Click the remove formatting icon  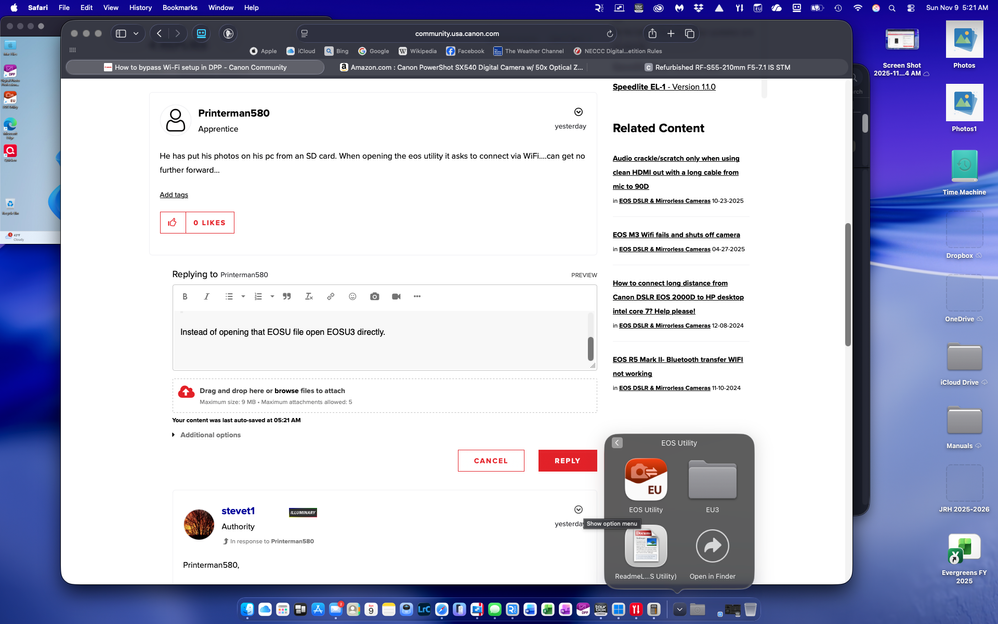[309, 297]
